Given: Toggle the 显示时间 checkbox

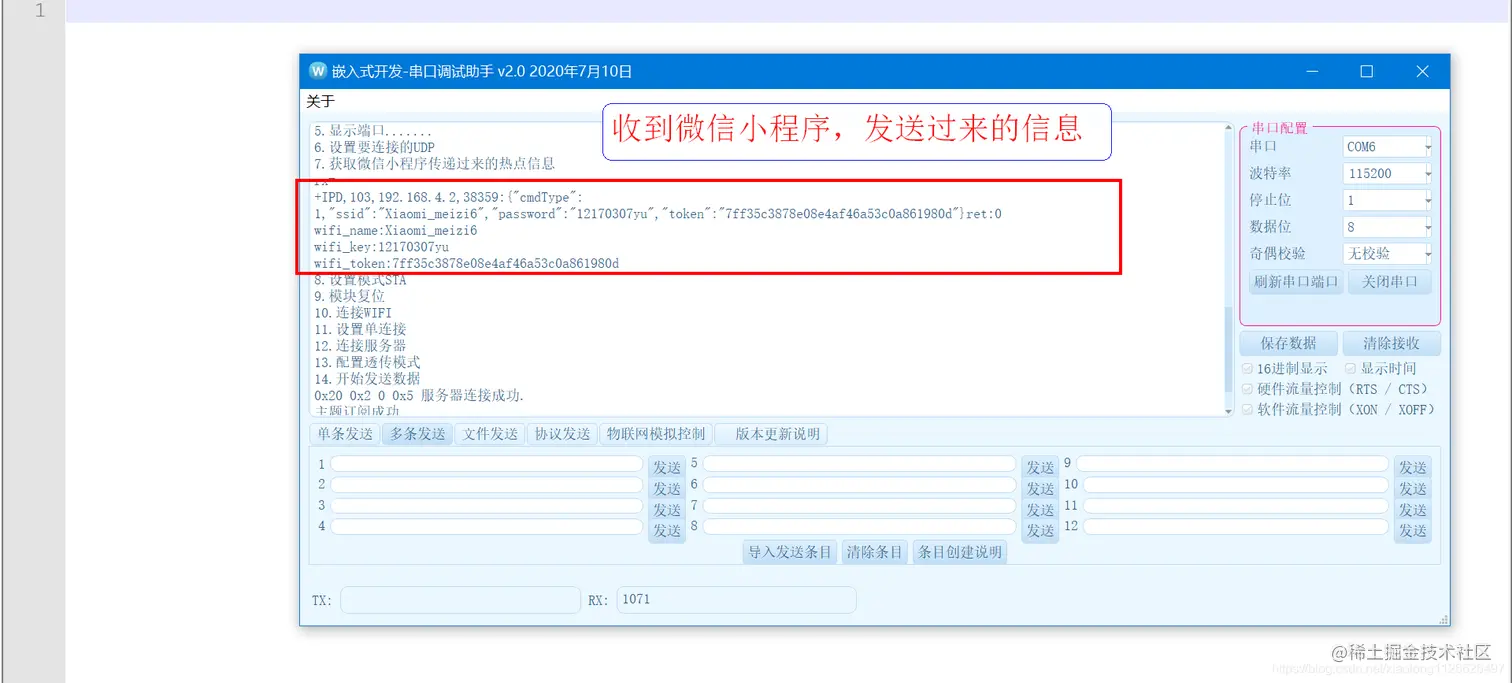Looking at the screenshot, I should point(1351,369).
